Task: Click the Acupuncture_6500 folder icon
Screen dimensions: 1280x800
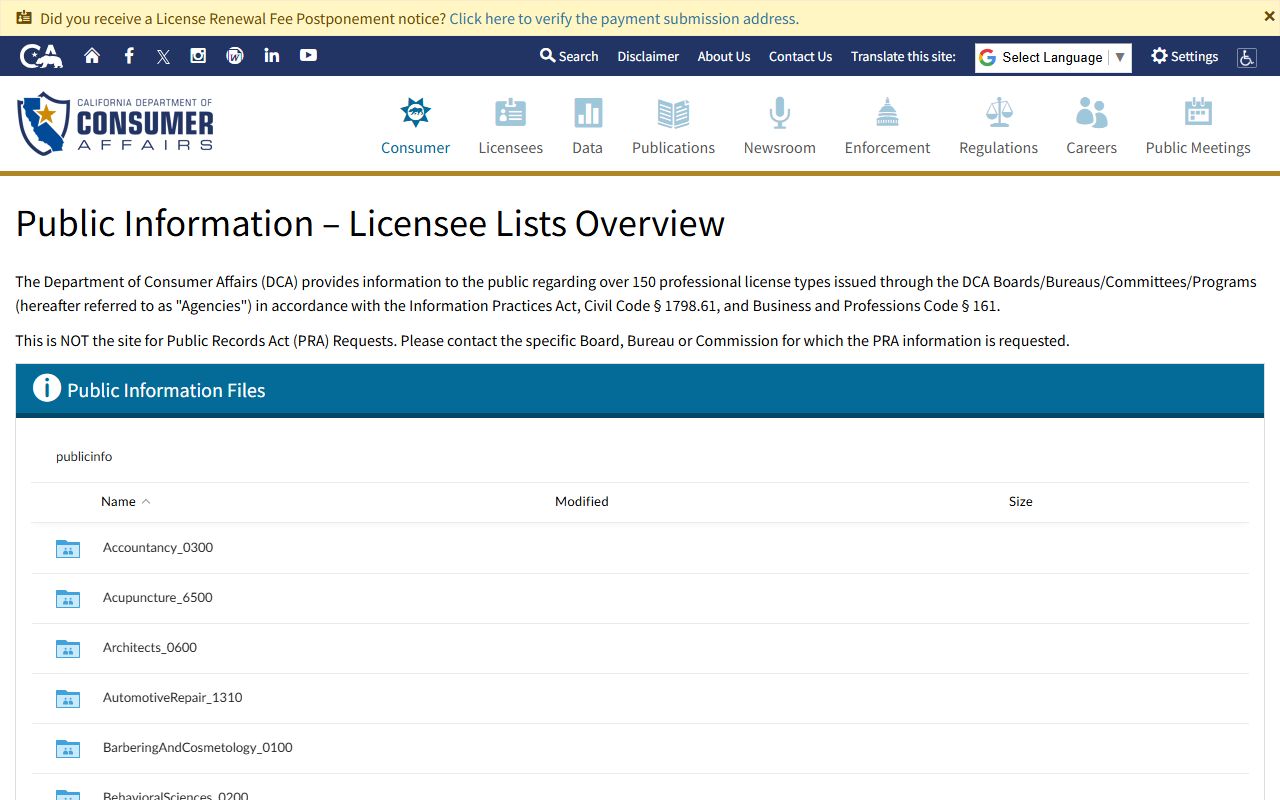Action: pos(68,598)
